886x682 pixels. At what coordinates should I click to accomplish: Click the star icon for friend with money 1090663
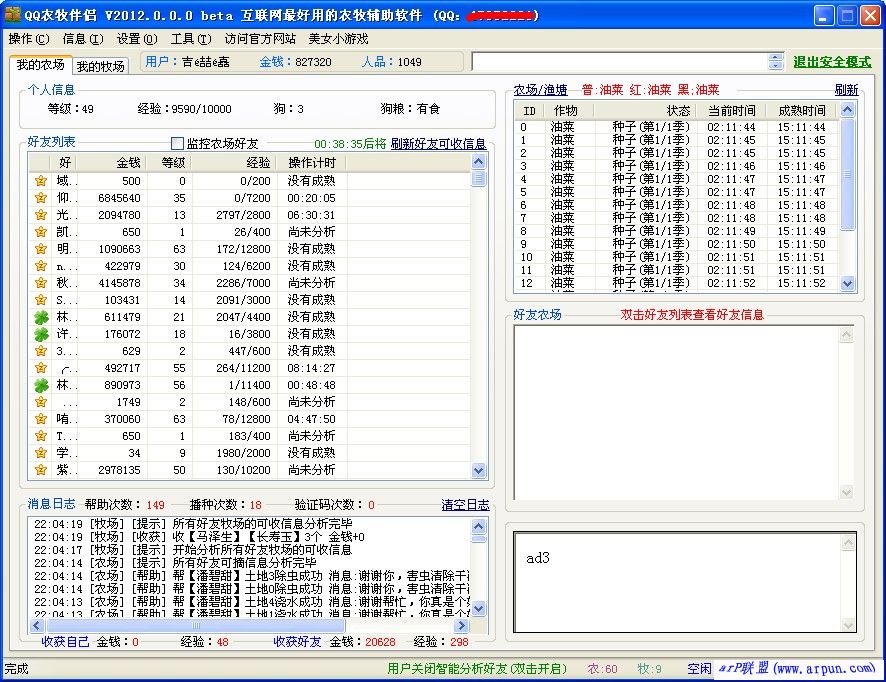(41, 249)
